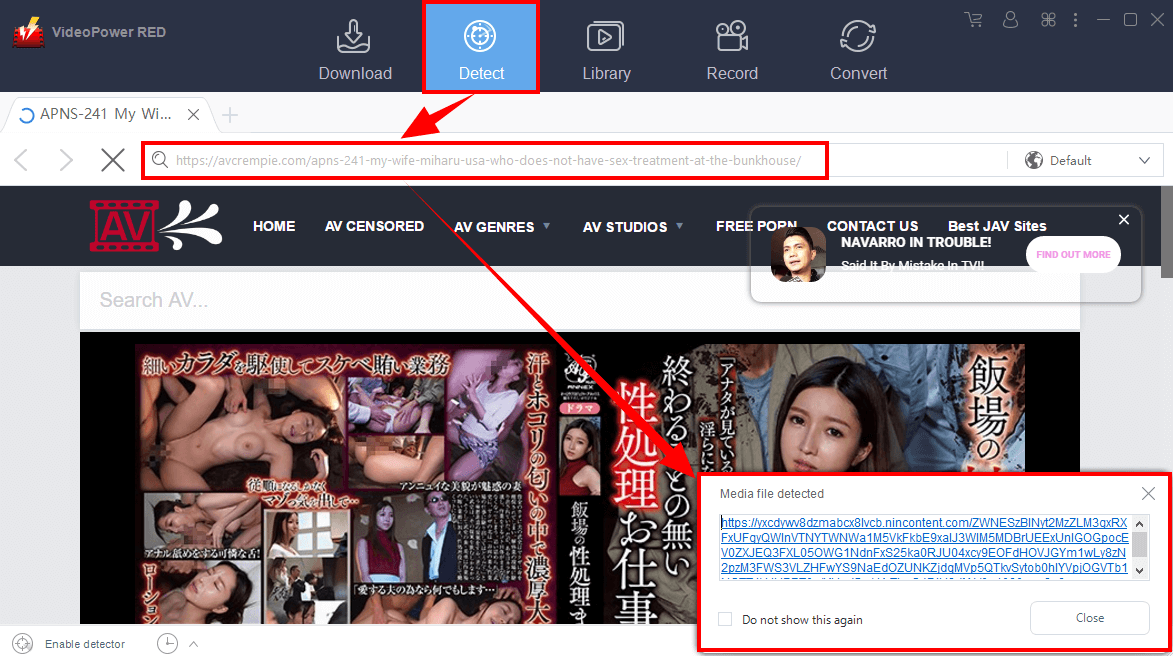Image resolution: width=1173 pixels, height=656 pixels.
Task: Dismiss the NAVARRO notification popup
Action: coord(1124,220)
